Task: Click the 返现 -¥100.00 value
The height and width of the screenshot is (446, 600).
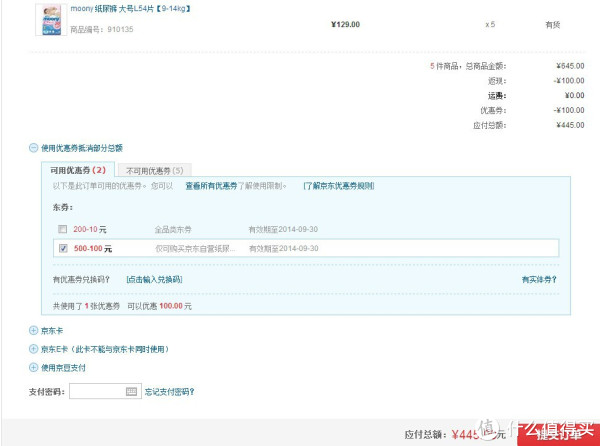Action: click(569, 81)
